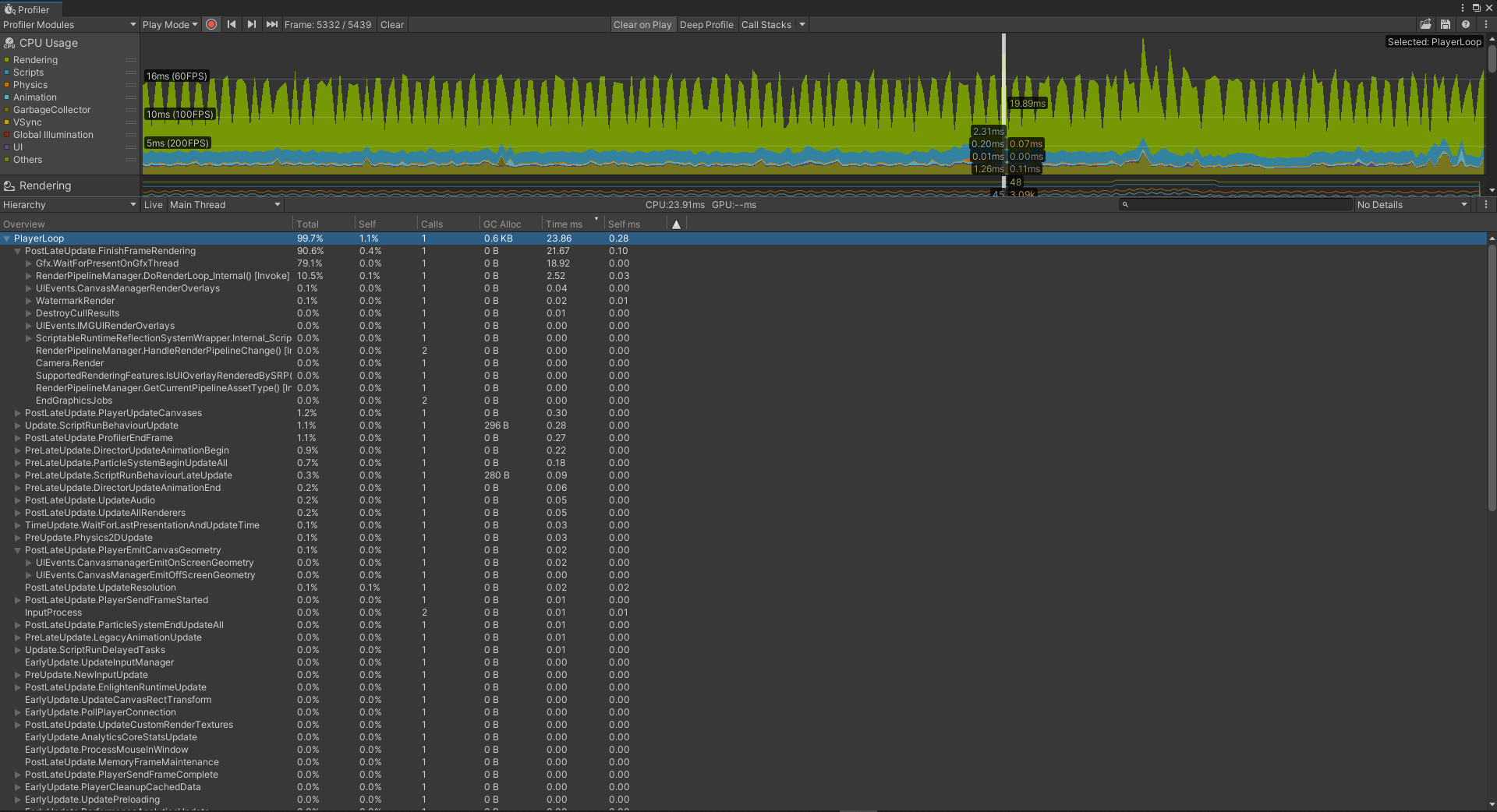This screenshot has width=1497, height=812.
Task: Click the CPU Usage module icon
Action: click(9, 43)
